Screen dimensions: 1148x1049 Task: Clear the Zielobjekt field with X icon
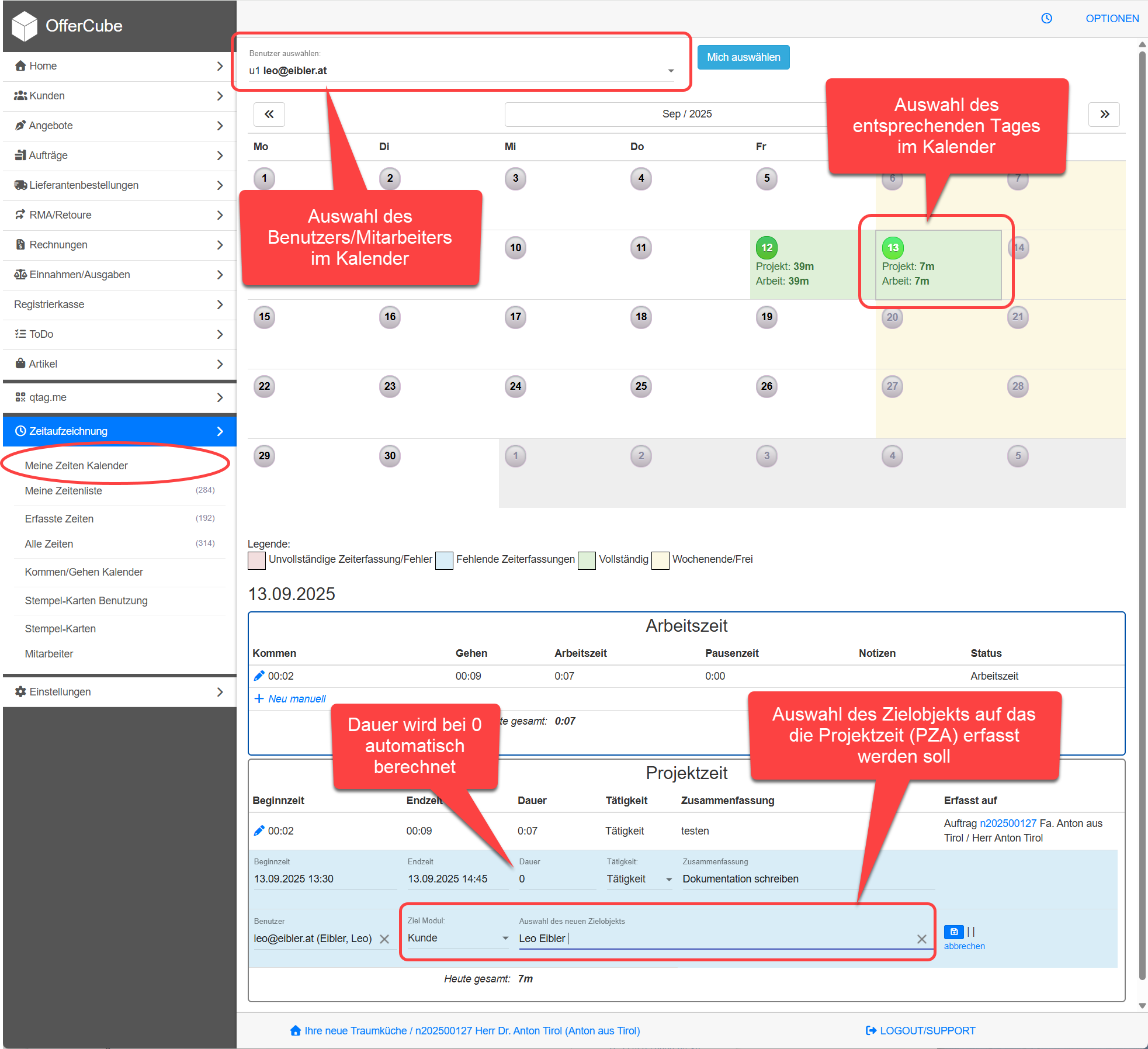coord(921,939)
